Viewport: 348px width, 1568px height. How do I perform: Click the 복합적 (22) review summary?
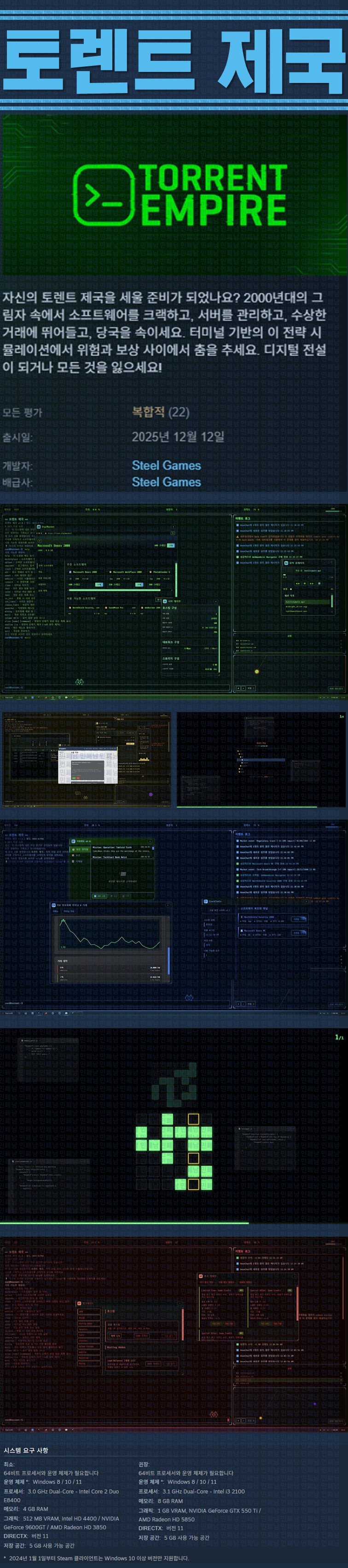click(161, 412)
